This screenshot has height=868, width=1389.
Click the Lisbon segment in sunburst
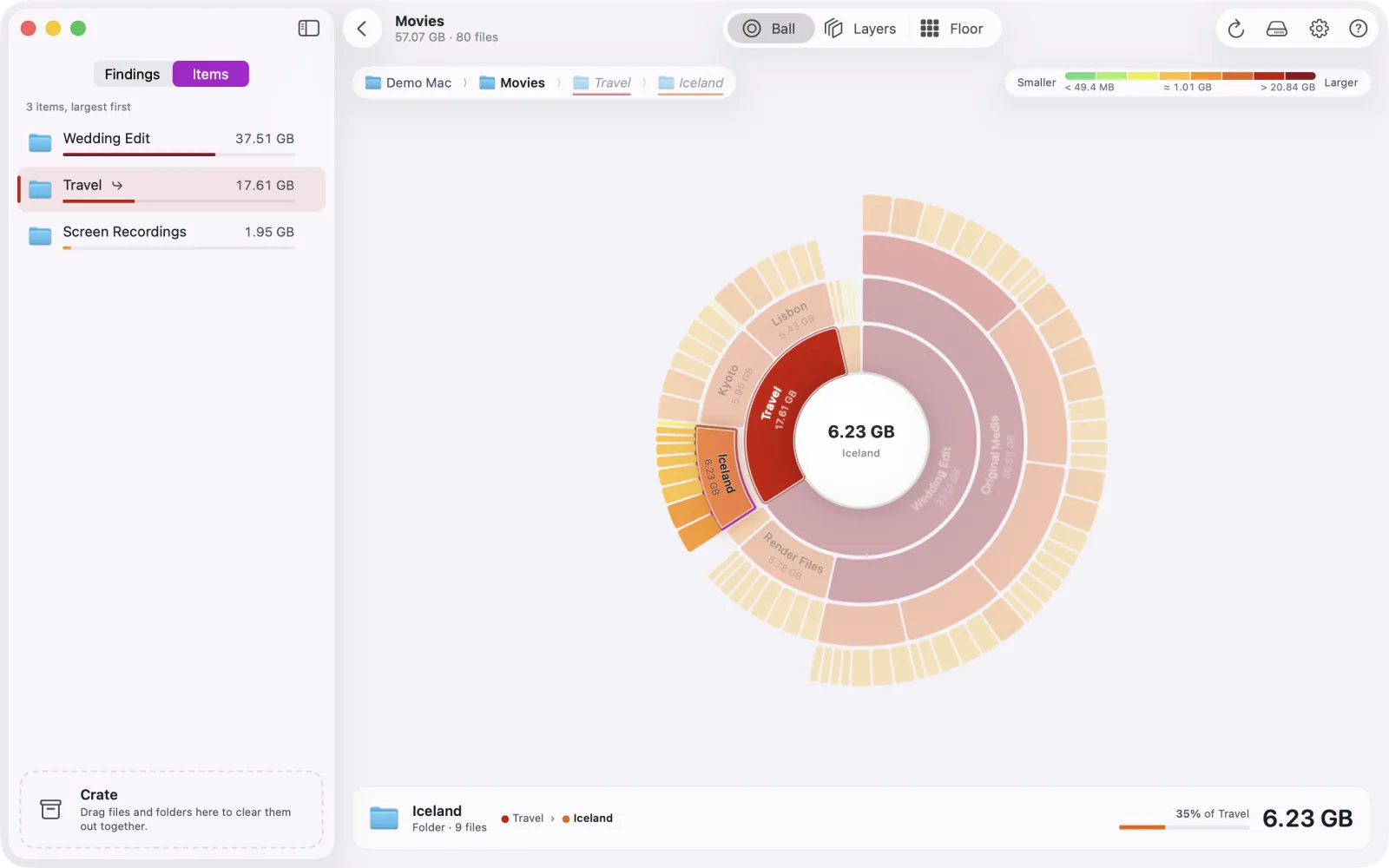[x=792, y=317]
